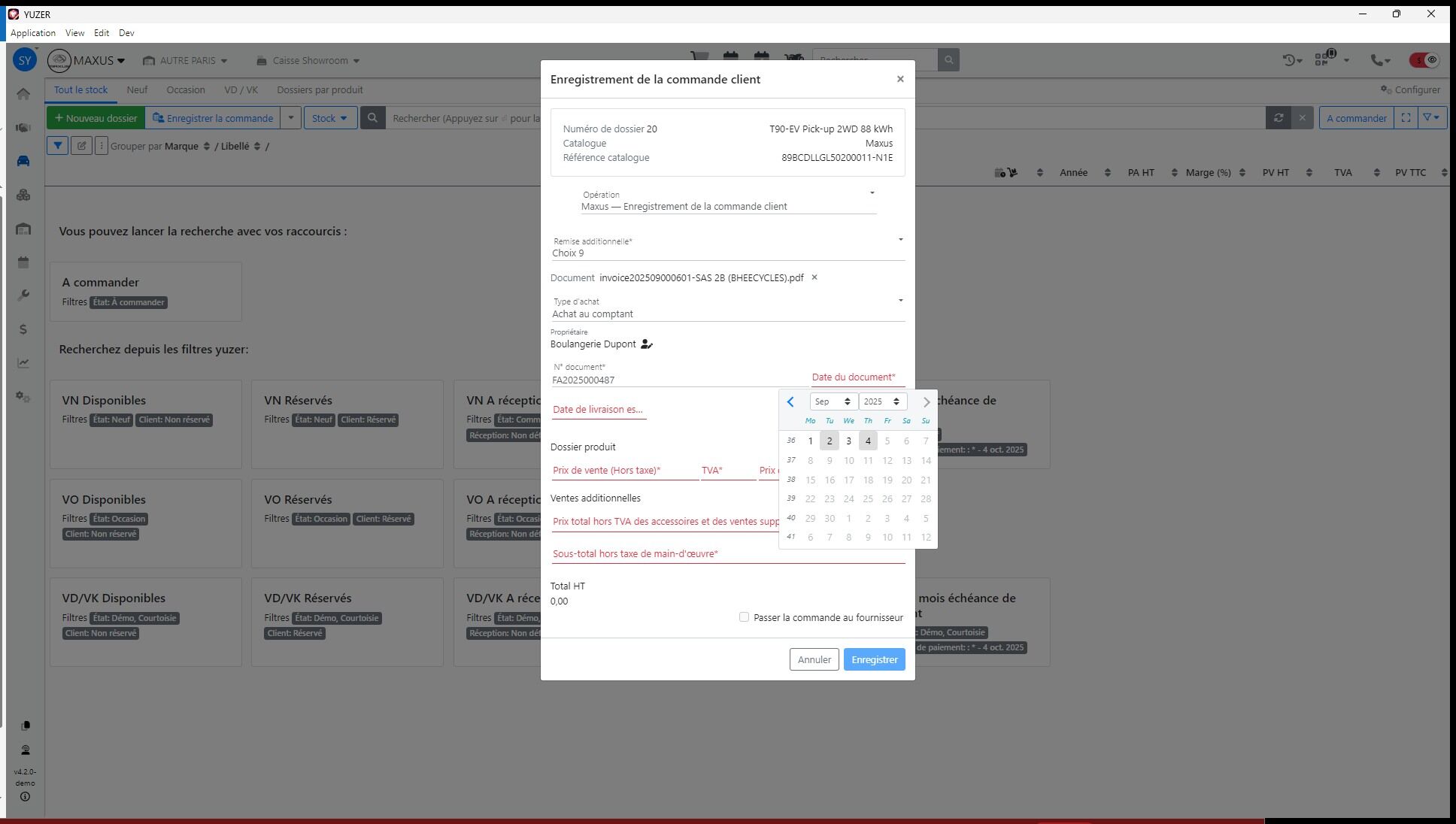The height and width of the screenshot is (824, 1456).
Task: Go to the previous month in the calendar
Action: click(790, 401)
